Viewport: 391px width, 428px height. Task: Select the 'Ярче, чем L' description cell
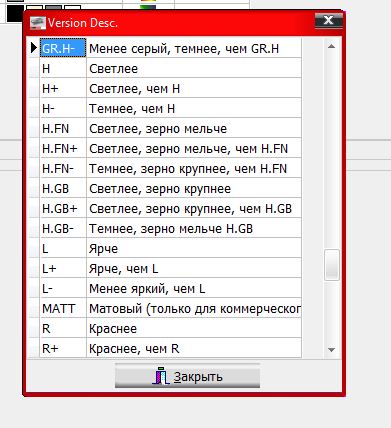point(194,268)
